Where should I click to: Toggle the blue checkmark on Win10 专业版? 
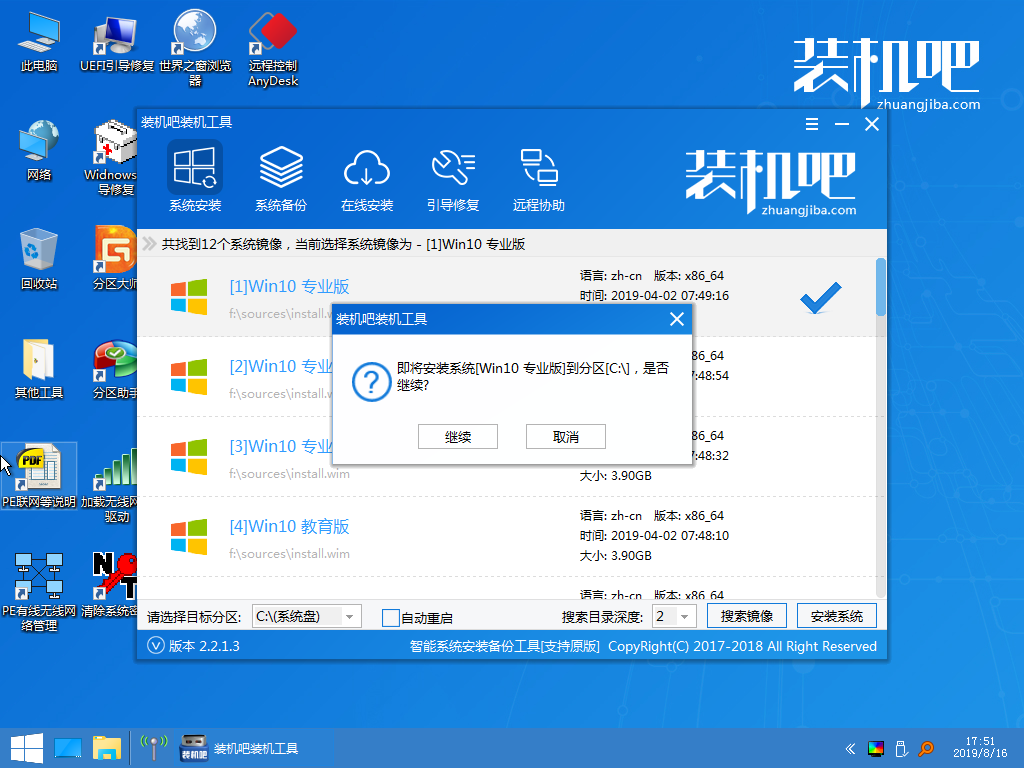coord(821,296)
